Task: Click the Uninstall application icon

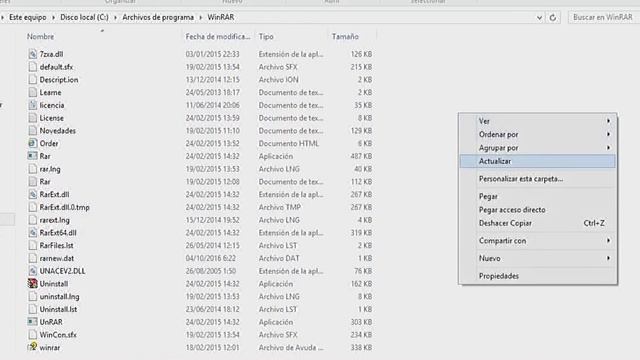Action: 33,284
